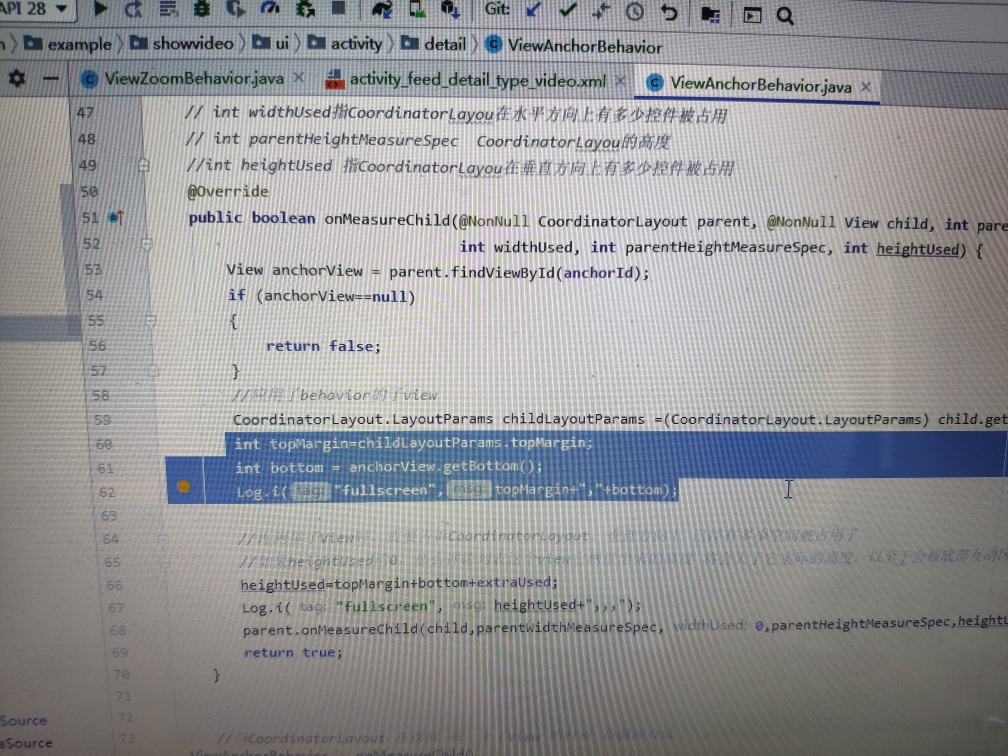This screenshot has width=1008, height=756.
Task: Apply code changes icon
Action: click(x=168, y=10)
